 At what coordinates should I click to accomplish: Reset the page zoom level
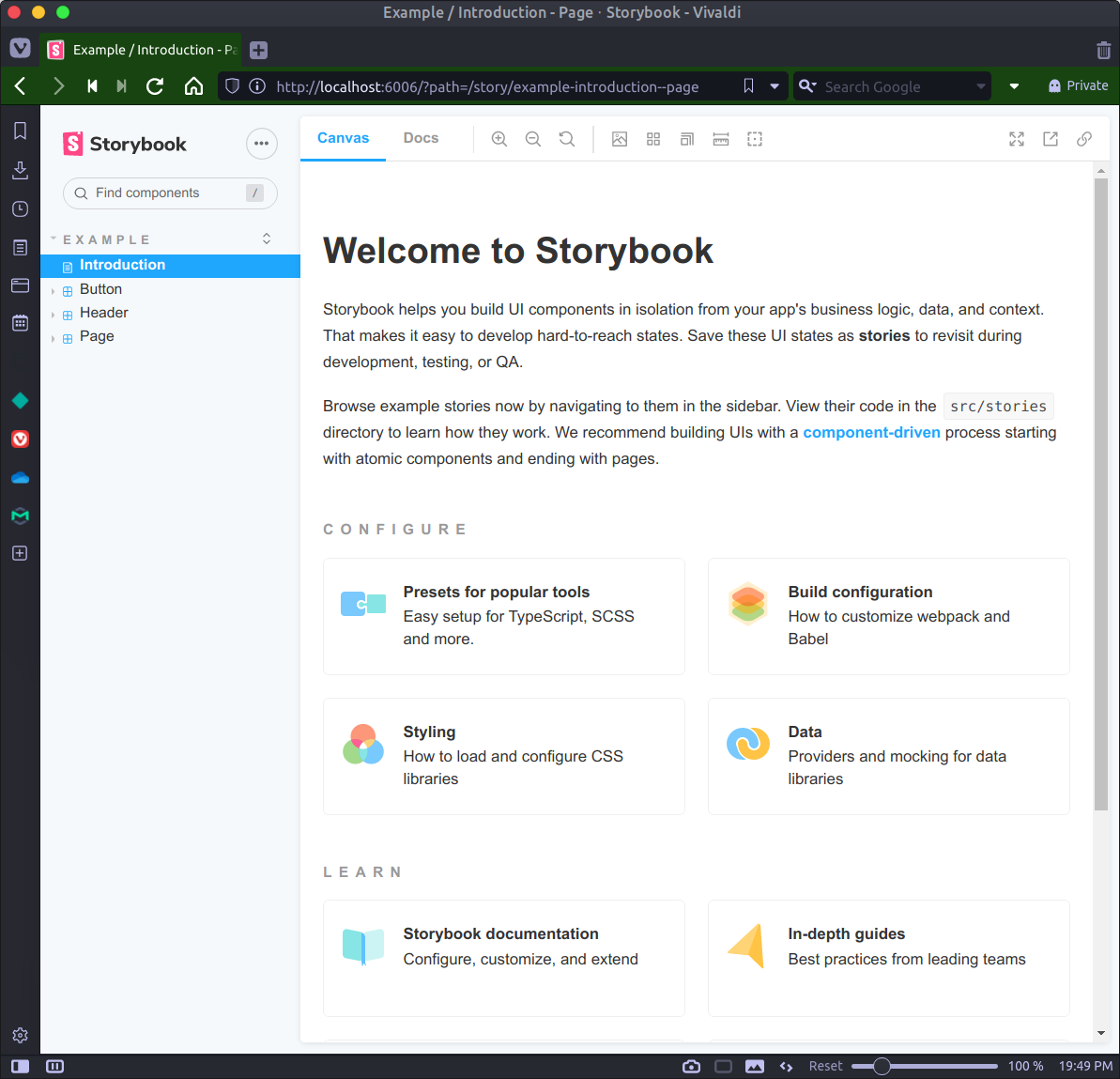(825, 1066)
